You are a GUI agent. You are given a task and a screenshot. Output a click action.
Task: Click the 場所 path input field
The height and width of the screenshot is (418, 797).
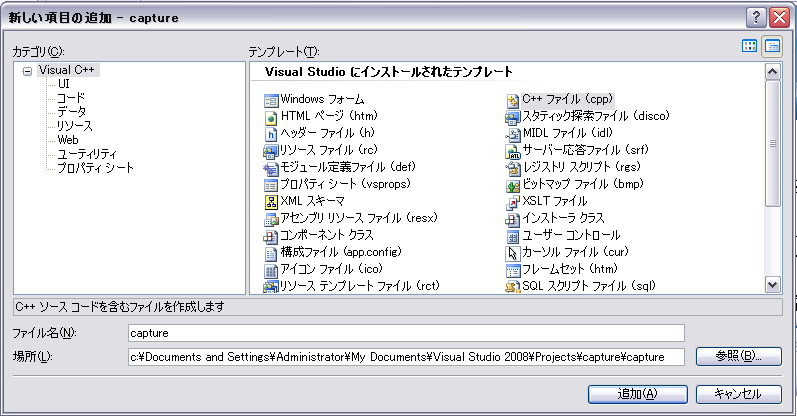coord(406,357)
